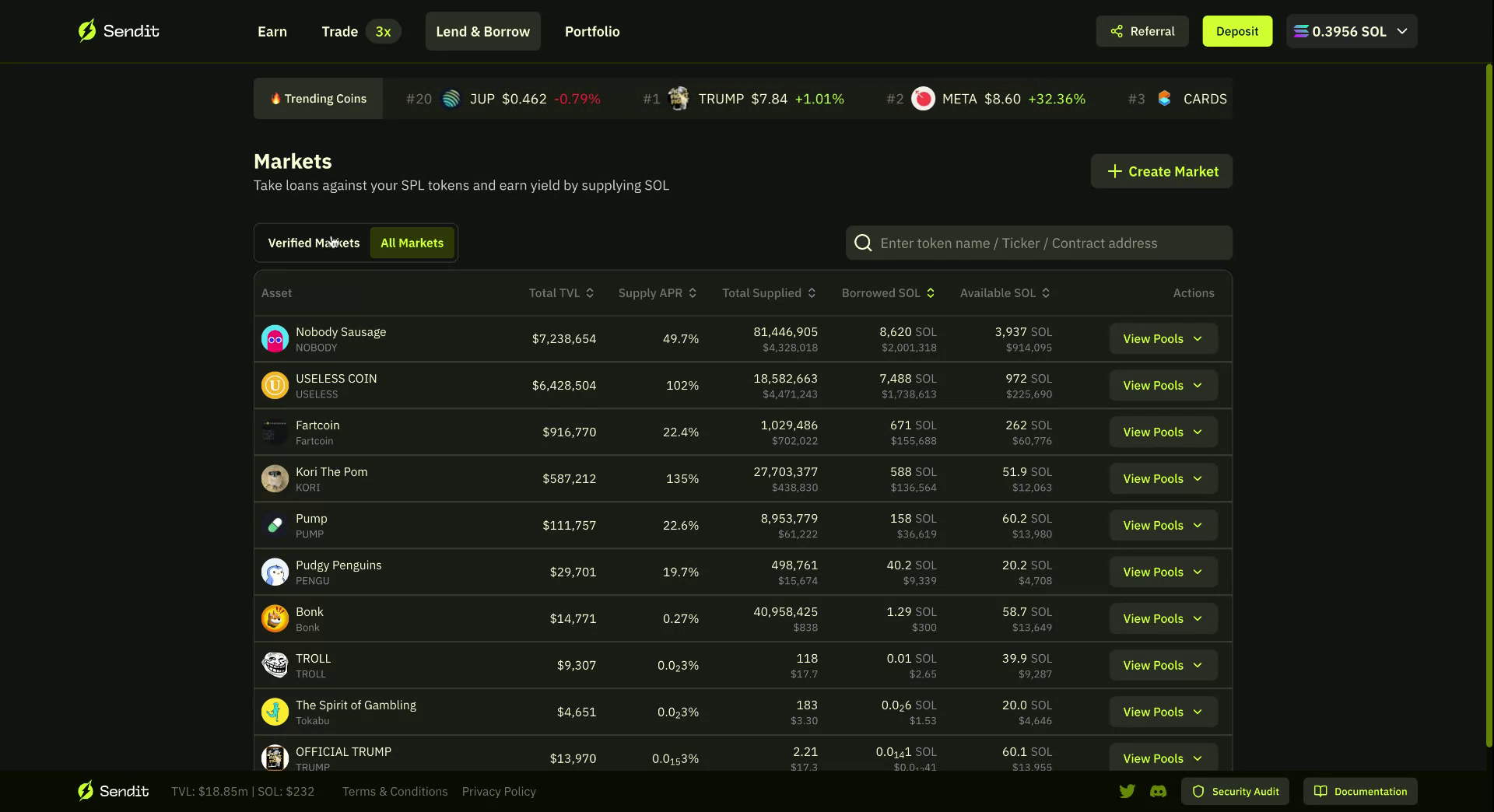Viewport: 1494px width, 812px height.
Task: Open the 0.3956 SOL wallet dropdown
Action: click(x=1351, y=31)
